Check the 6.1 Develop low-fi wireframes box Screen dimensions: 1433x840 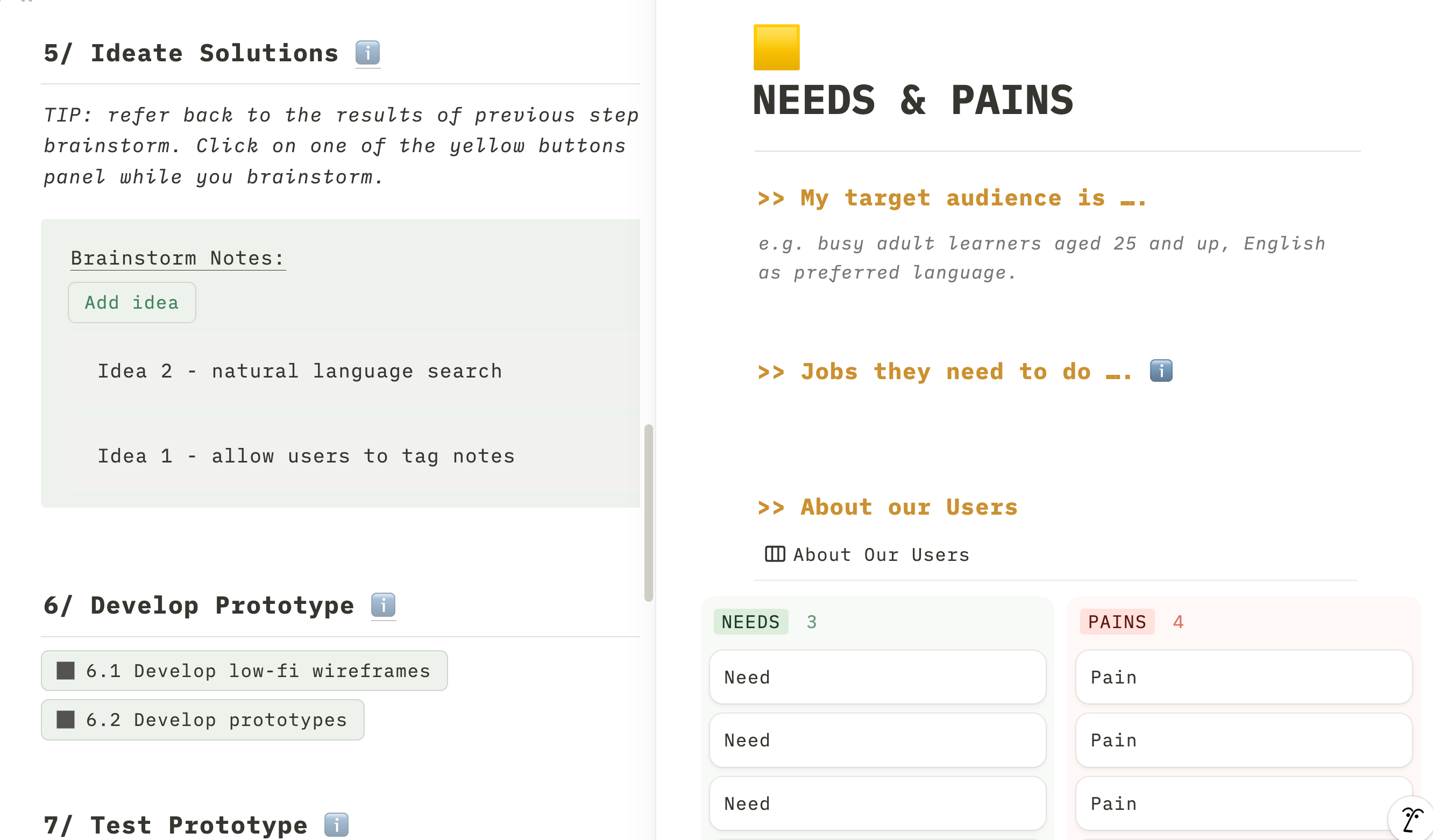coord(66,671)
